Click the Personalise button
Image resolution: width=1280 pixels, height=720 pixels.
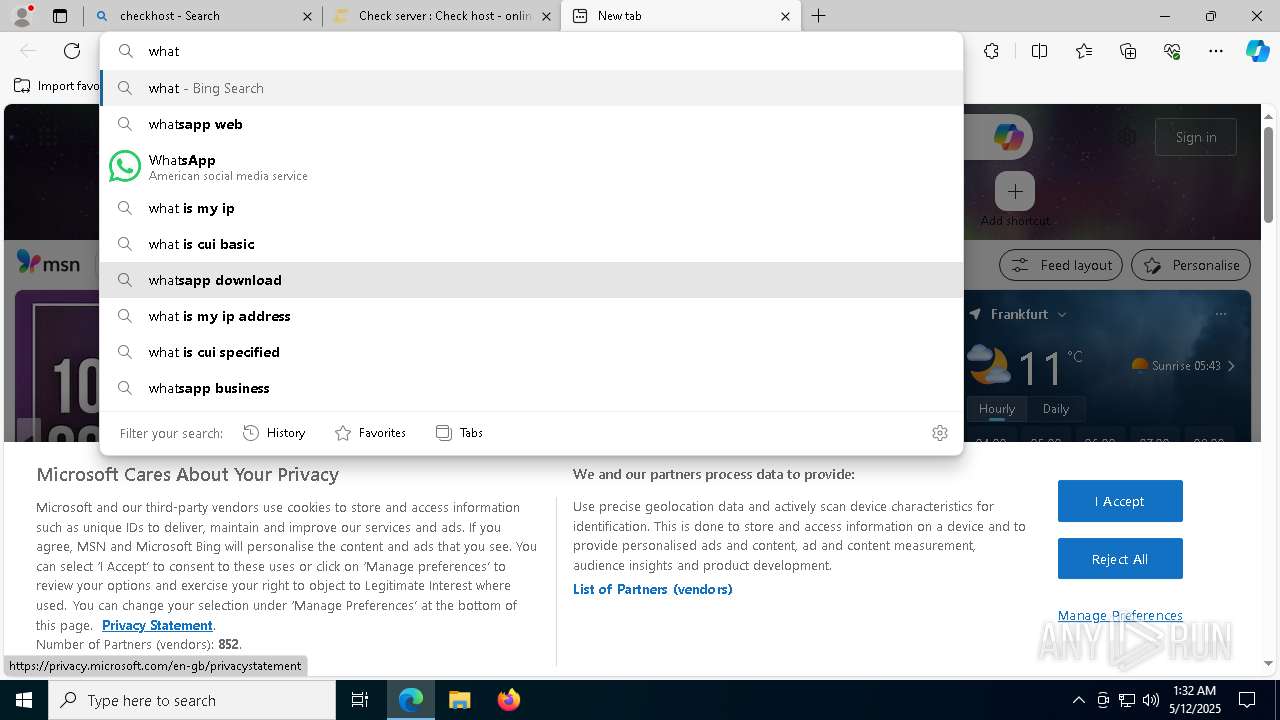click(x=1191, y=265)
